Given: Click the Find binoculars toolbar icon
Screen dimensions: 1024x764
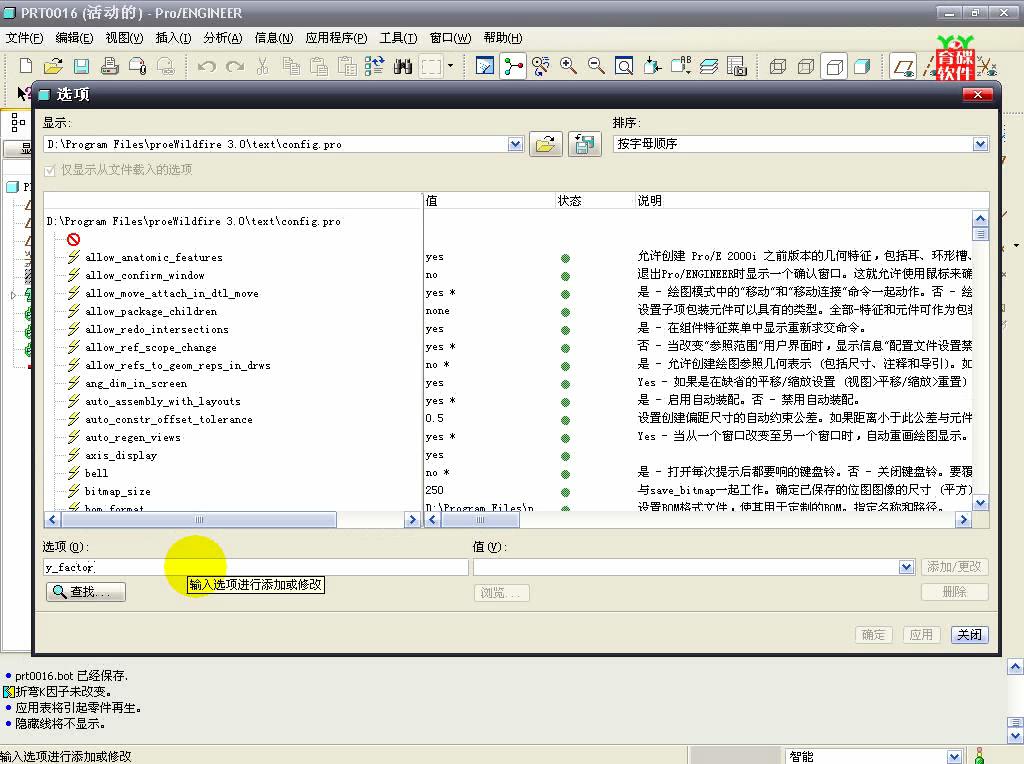Looking at the screenshot, I should coord(403,66).
